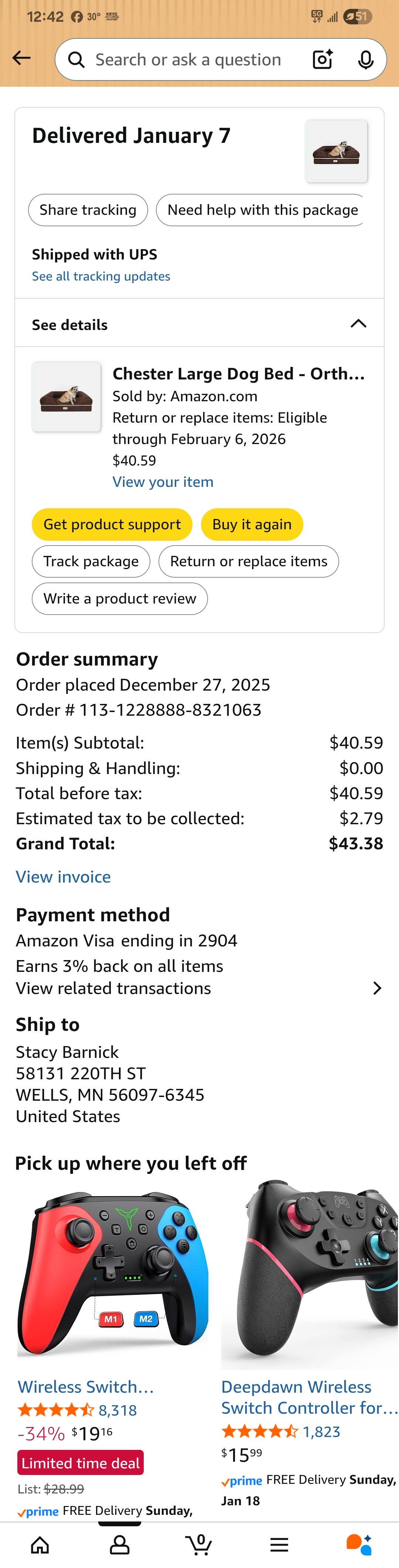Open the account profile icon

tap(119, 1544)
